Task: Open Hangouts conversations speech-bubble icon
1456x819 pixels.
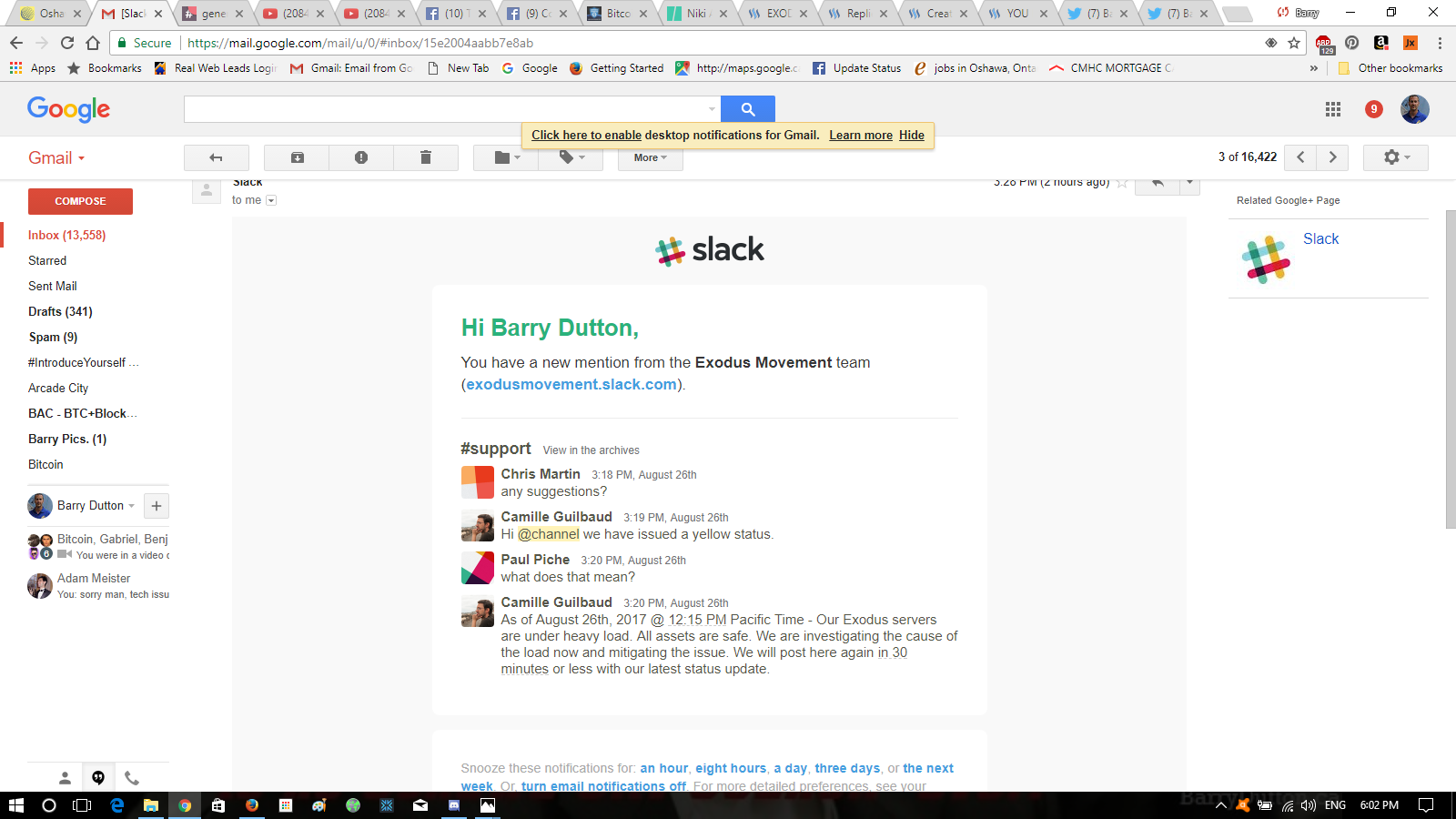Action: (x=98, y=778)
